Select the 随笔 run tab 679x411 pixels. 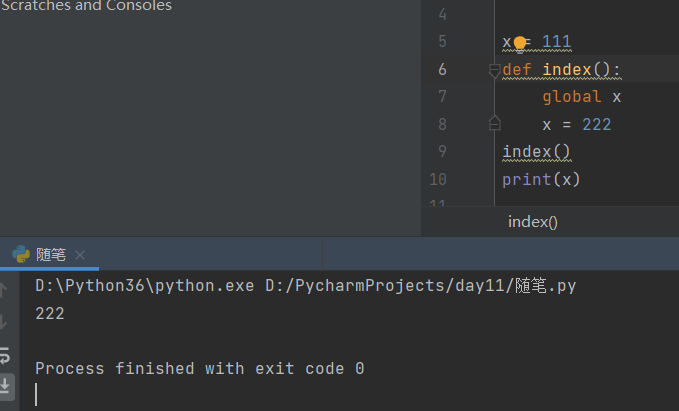[51, 255]
